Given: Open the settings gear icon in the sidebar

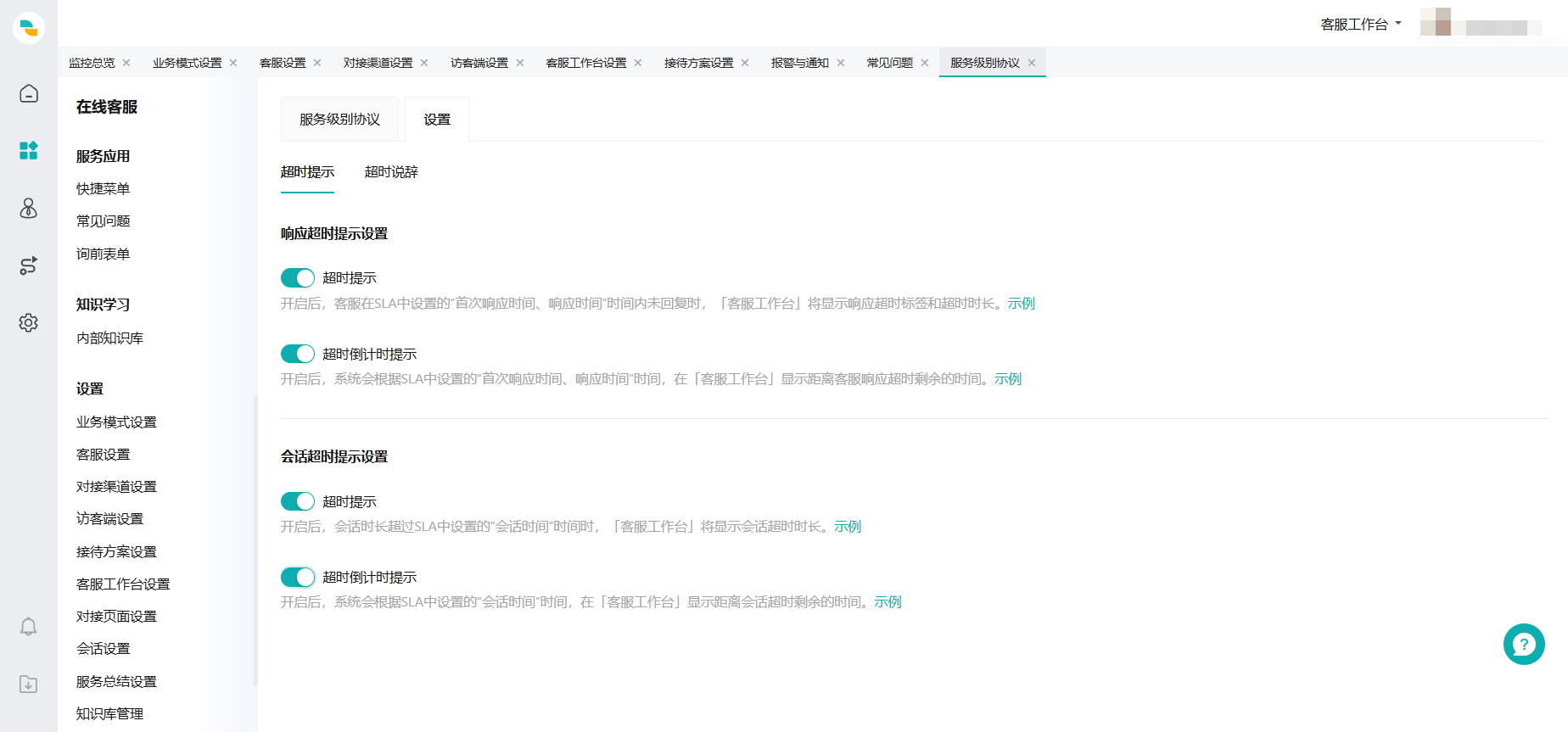Looking at the screenshot, I should tap(29, 323).
